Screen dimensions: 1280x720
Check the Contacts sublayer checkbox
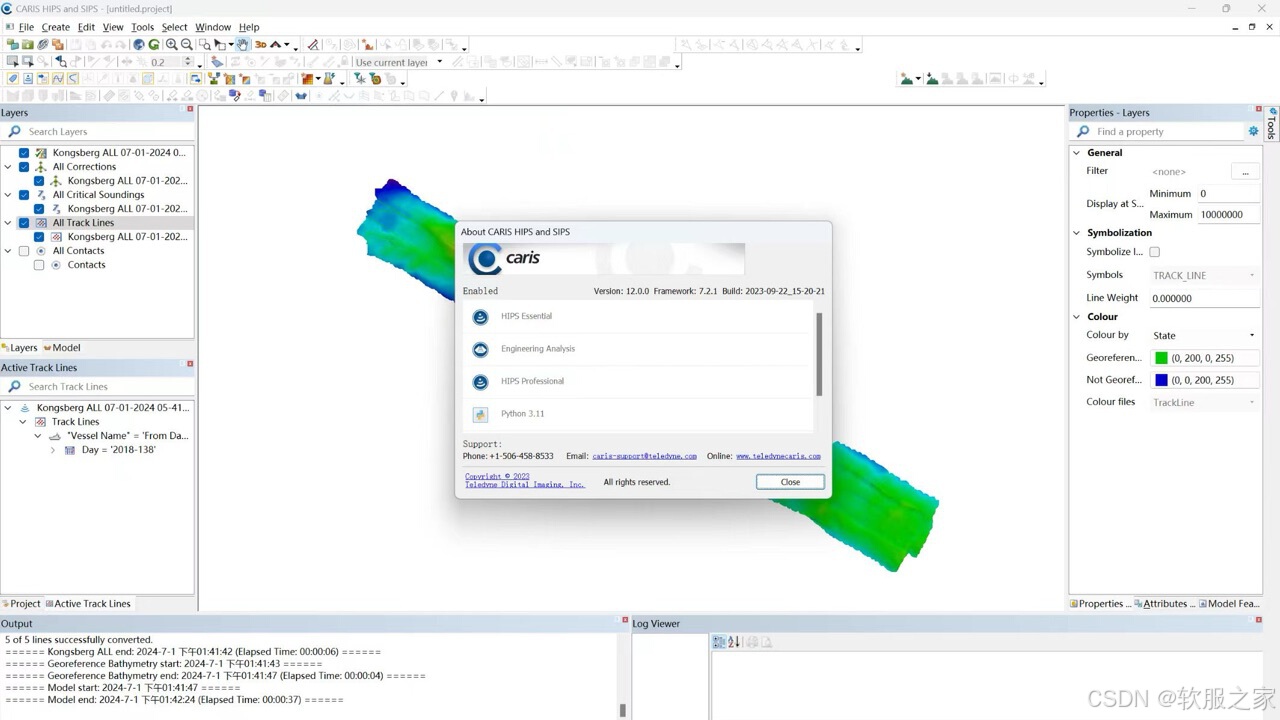pos(39,265)
